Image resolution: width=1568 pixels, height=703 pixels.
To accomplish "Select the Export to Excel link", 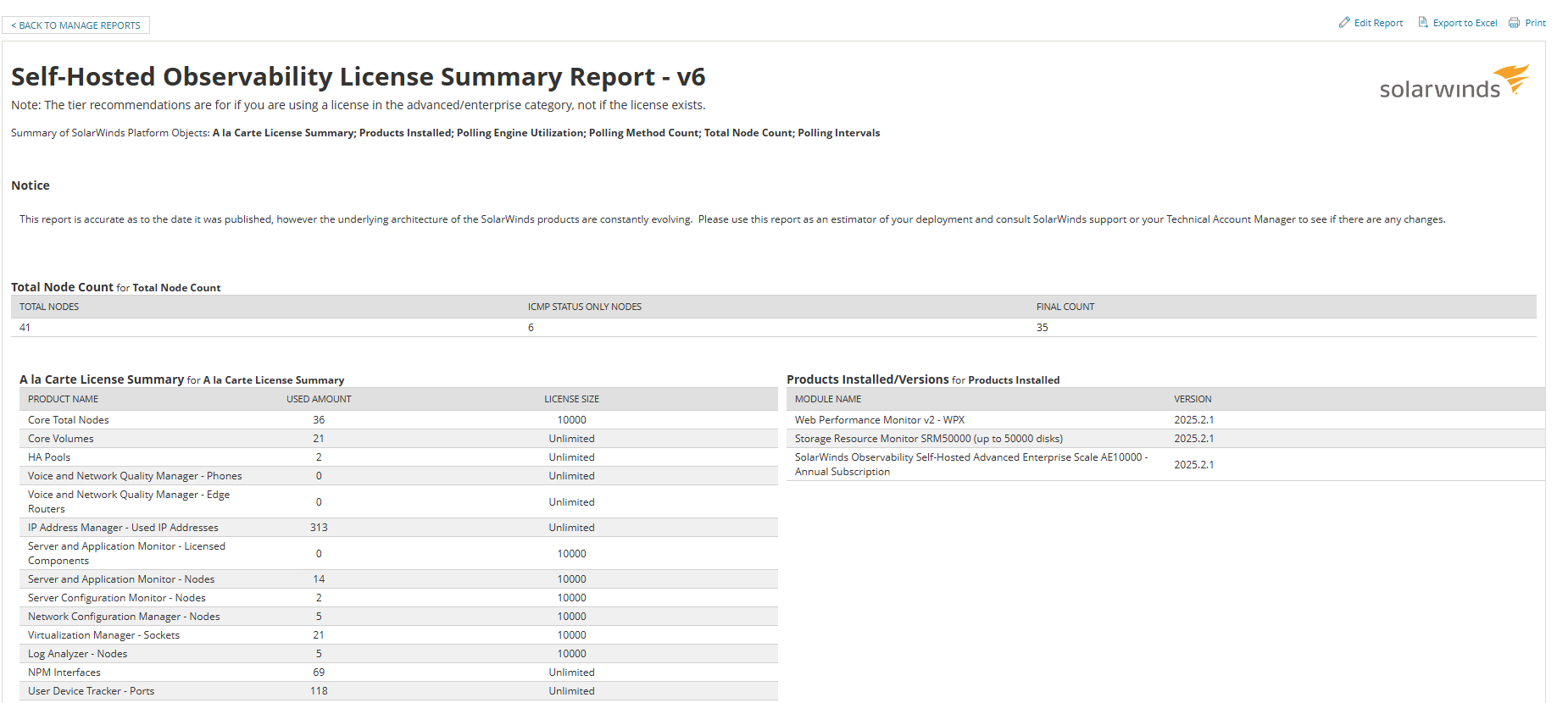I will [1465, 23].
